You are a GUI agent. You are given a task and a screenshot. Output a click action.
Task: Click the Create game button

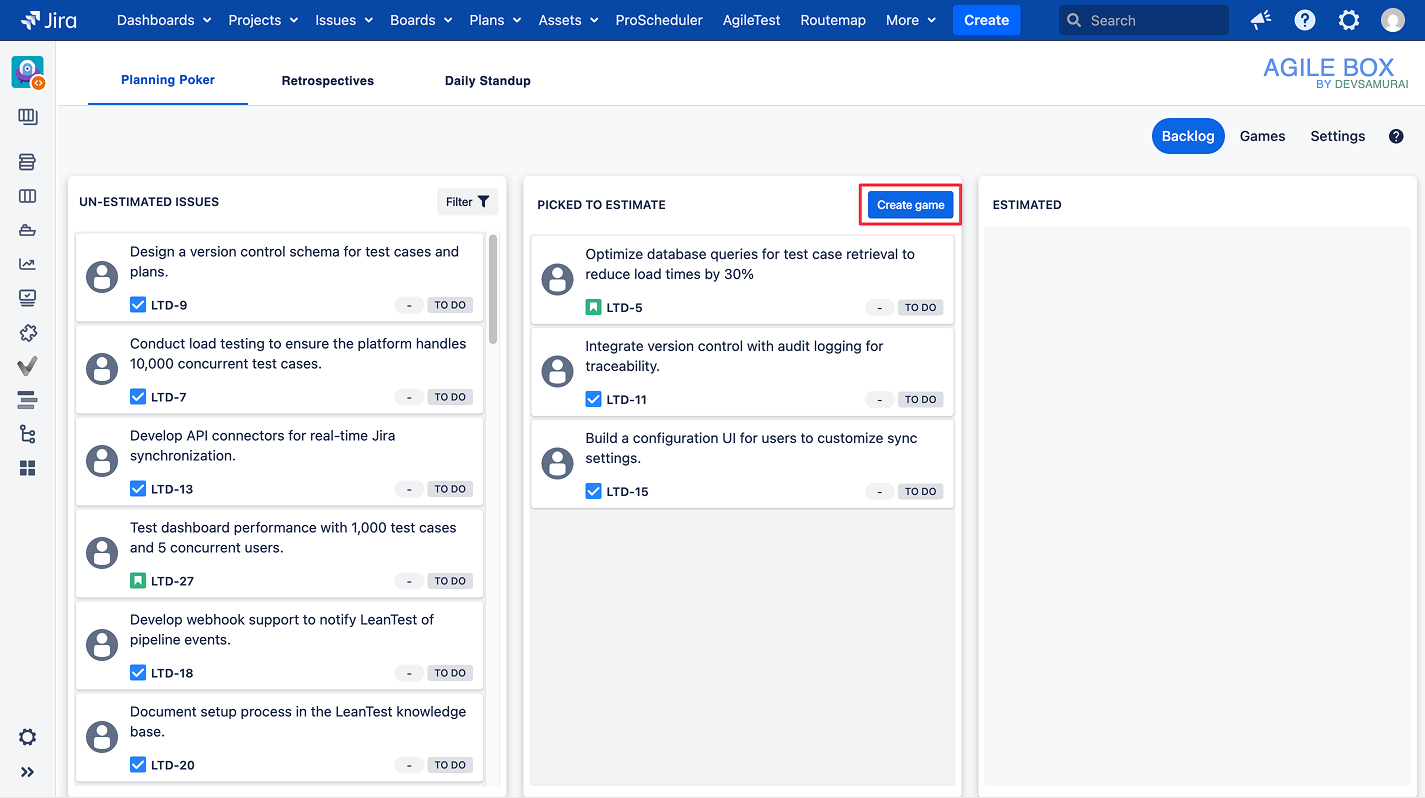pyautogui.click(x=910, y=205)
